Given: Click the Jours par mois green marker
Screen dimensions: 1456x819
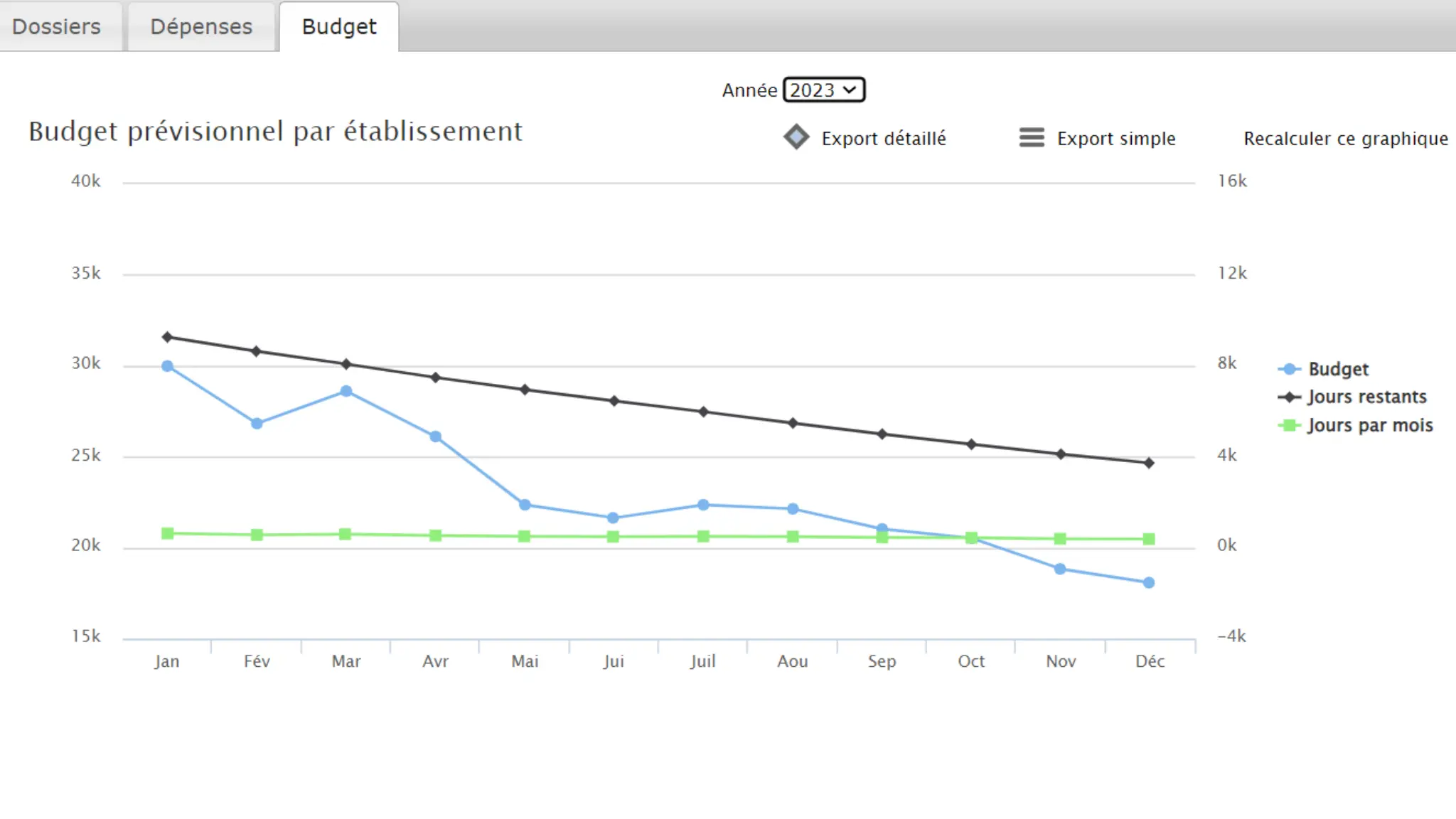Looking at the screenshot, I should pyautogui.click(x=1289, y=425).
